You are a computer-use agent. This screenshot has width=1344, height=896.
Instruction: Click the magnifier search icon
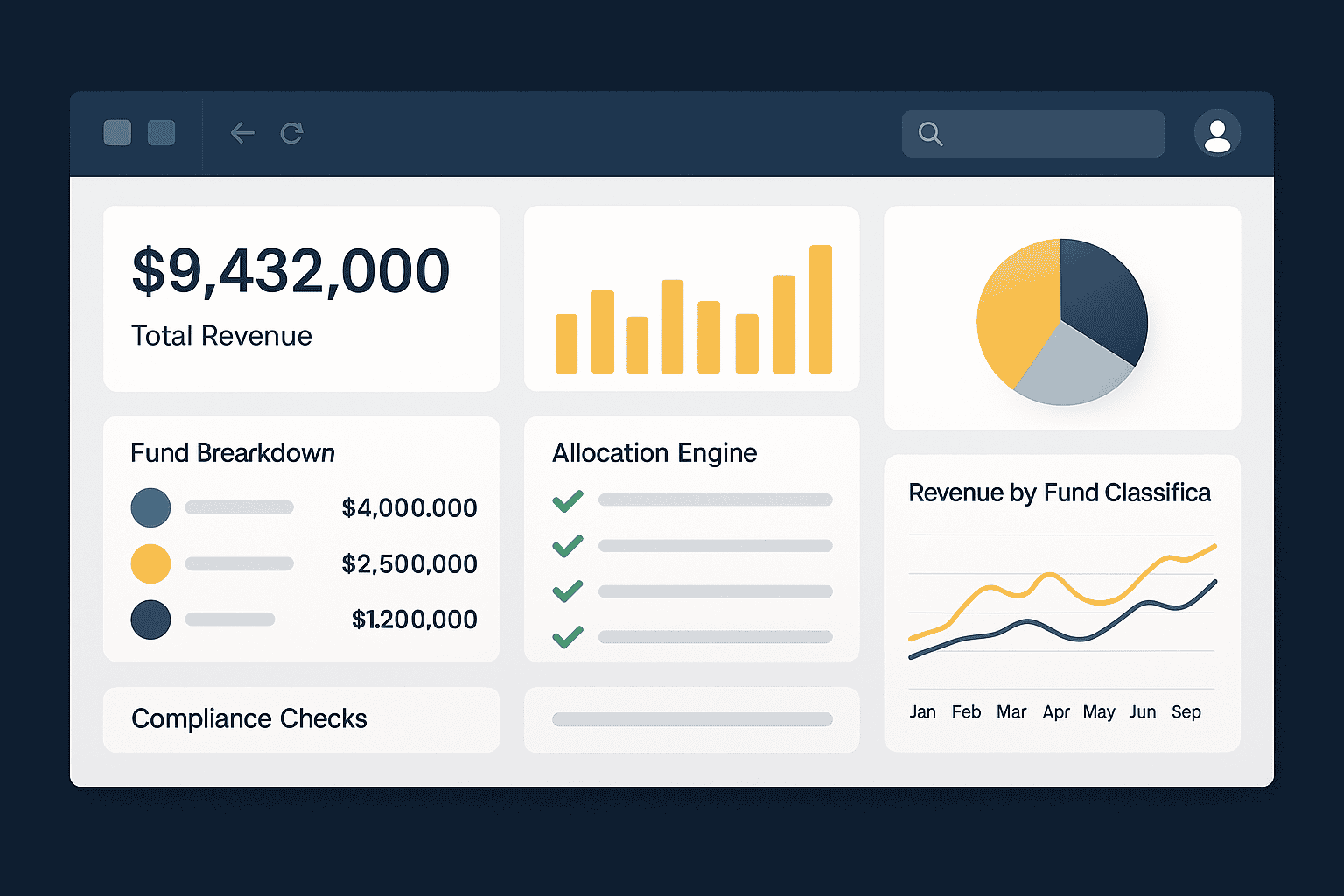pyautogui.click(x=930, y=134)
